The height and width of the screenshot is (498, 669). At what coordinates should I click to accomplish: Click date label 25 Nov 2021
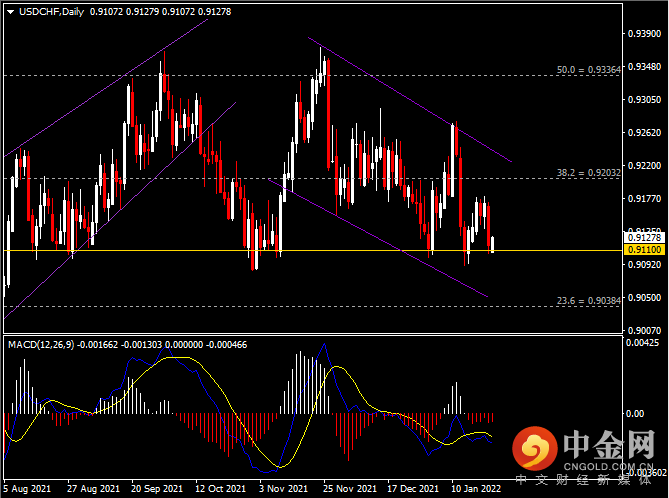(350, 489)
